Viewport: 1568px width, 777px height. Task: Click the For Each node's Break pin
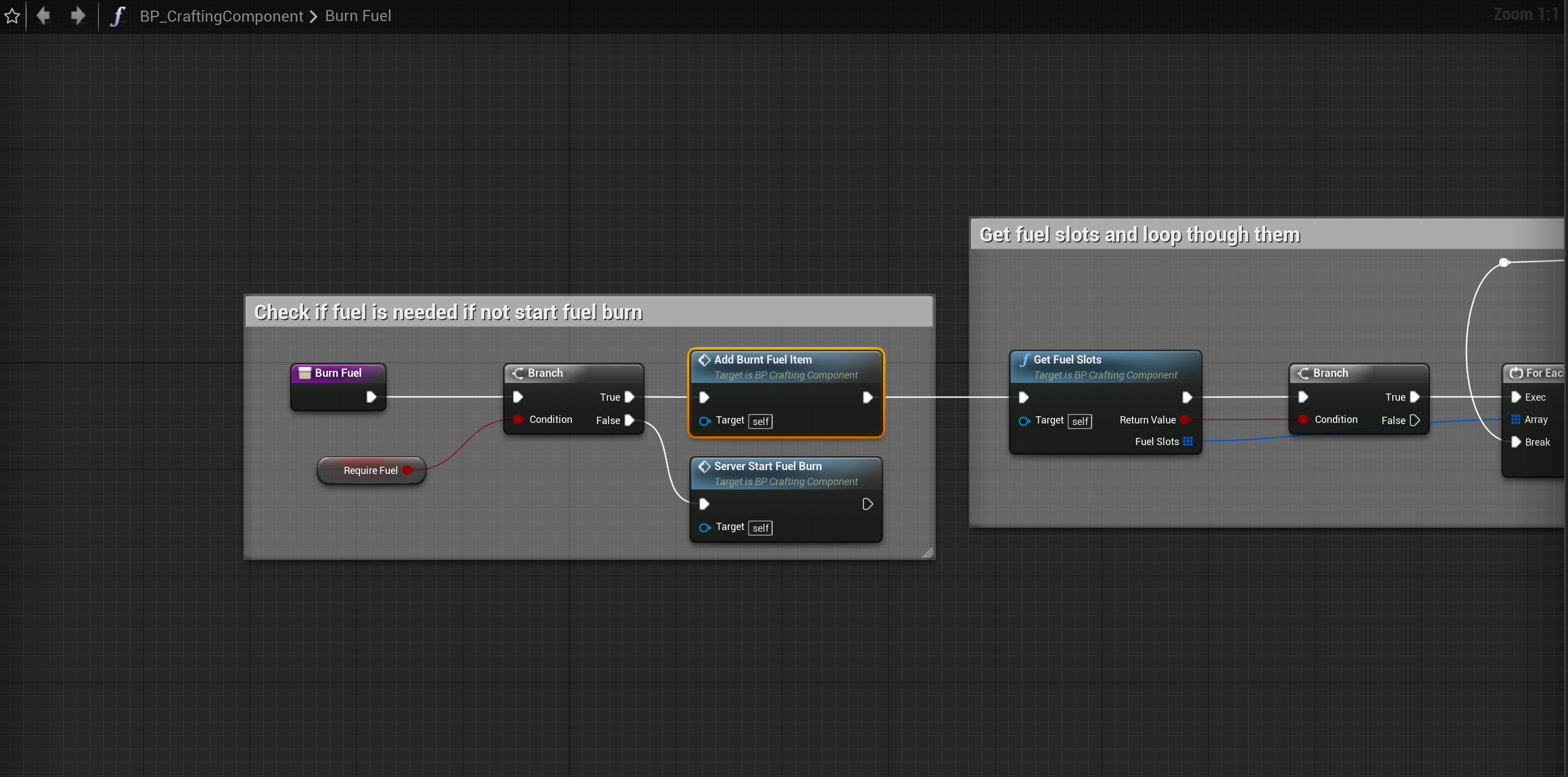1516,442
